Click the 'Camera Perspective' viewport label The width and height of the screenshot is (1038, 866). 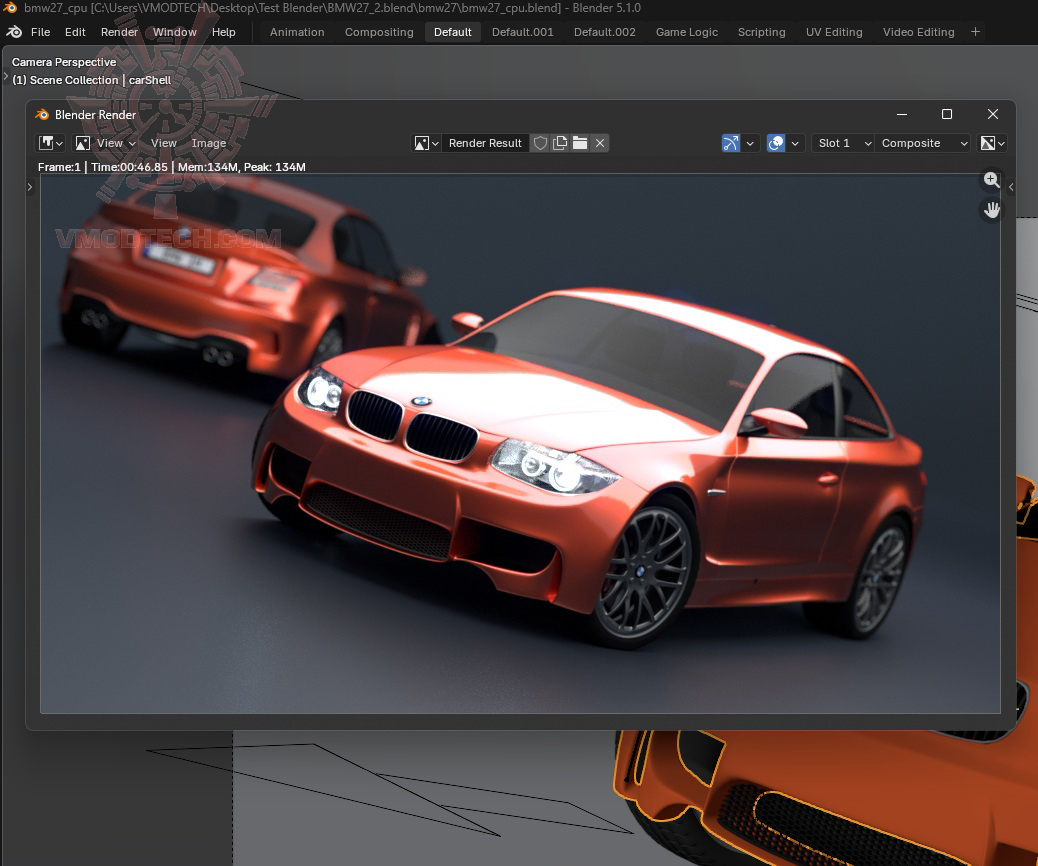(64, 62)
